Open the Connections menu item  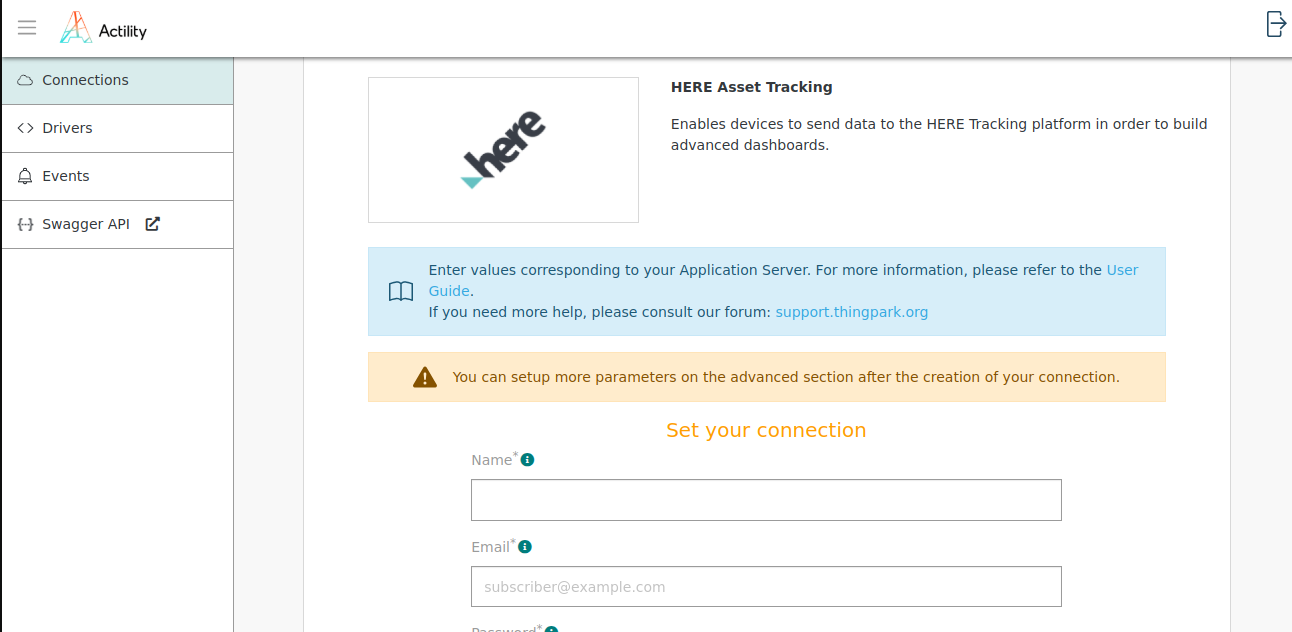118,80
